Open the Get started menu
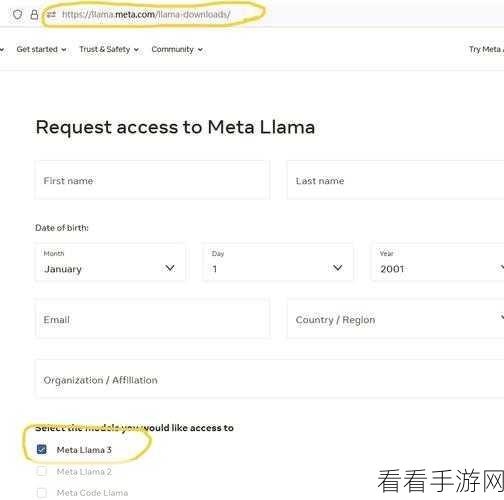 pyautogui.click(x=41, y=49)
